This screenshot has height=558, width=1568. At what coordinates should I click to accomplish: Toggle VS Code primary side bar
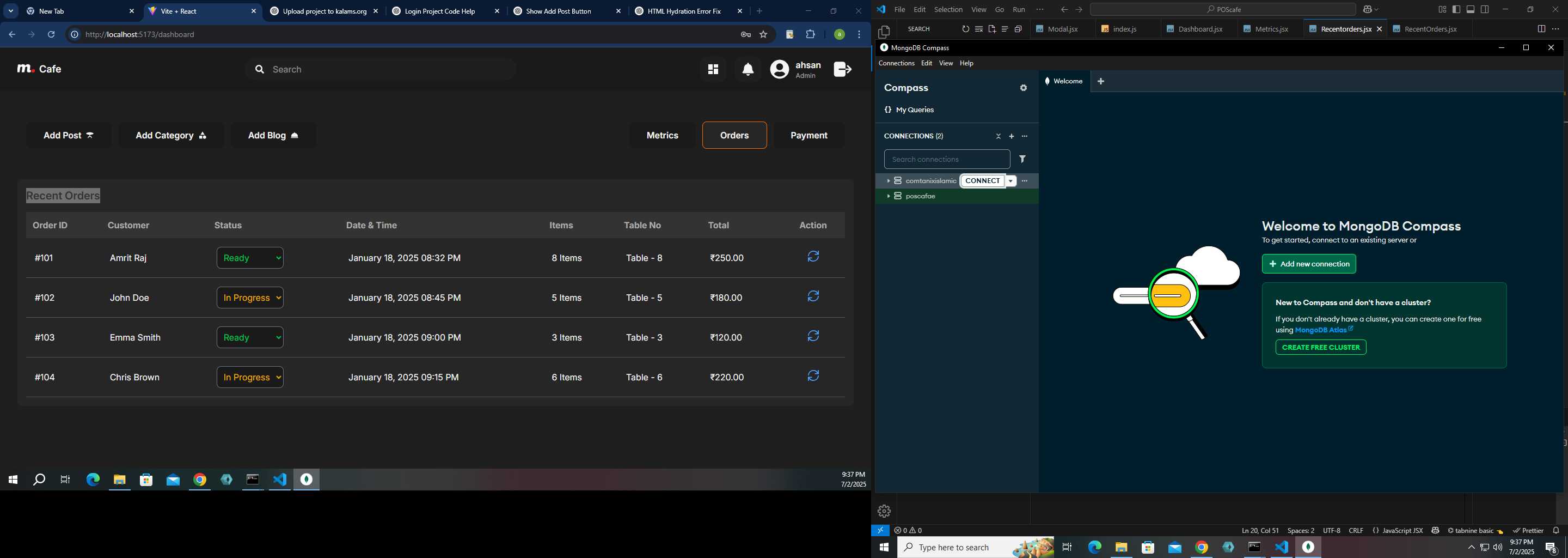pyautogui.click(x=1456, y=10)
